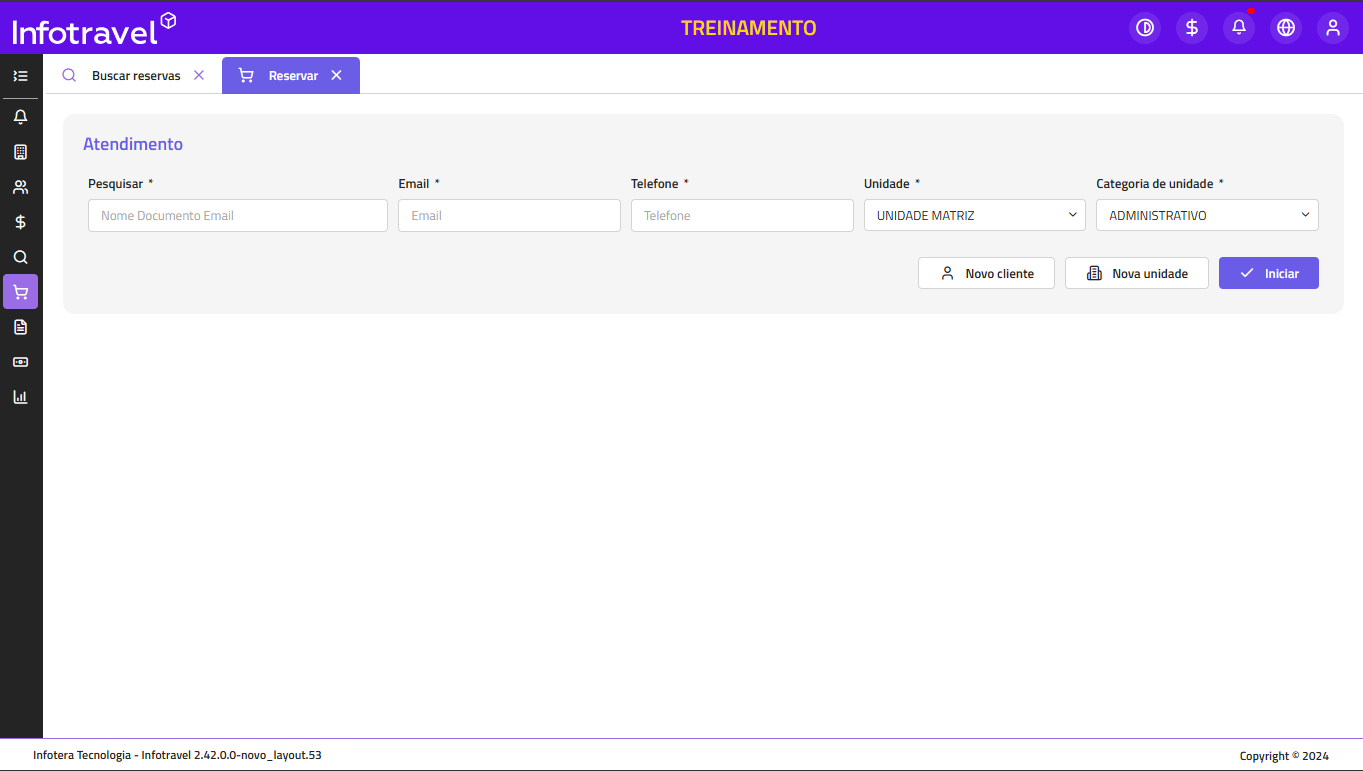Open the document icon in sidebar
Viewport: 1363px width, 771px height.
[20, 327]
